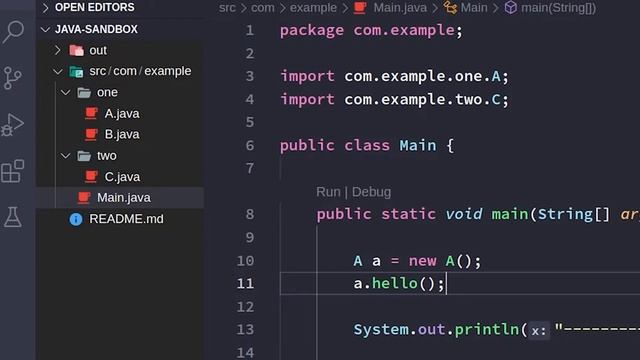Screen dimensions: 640x360
Task: Click the Debug code lens link
Action: (x=371, y=192)
